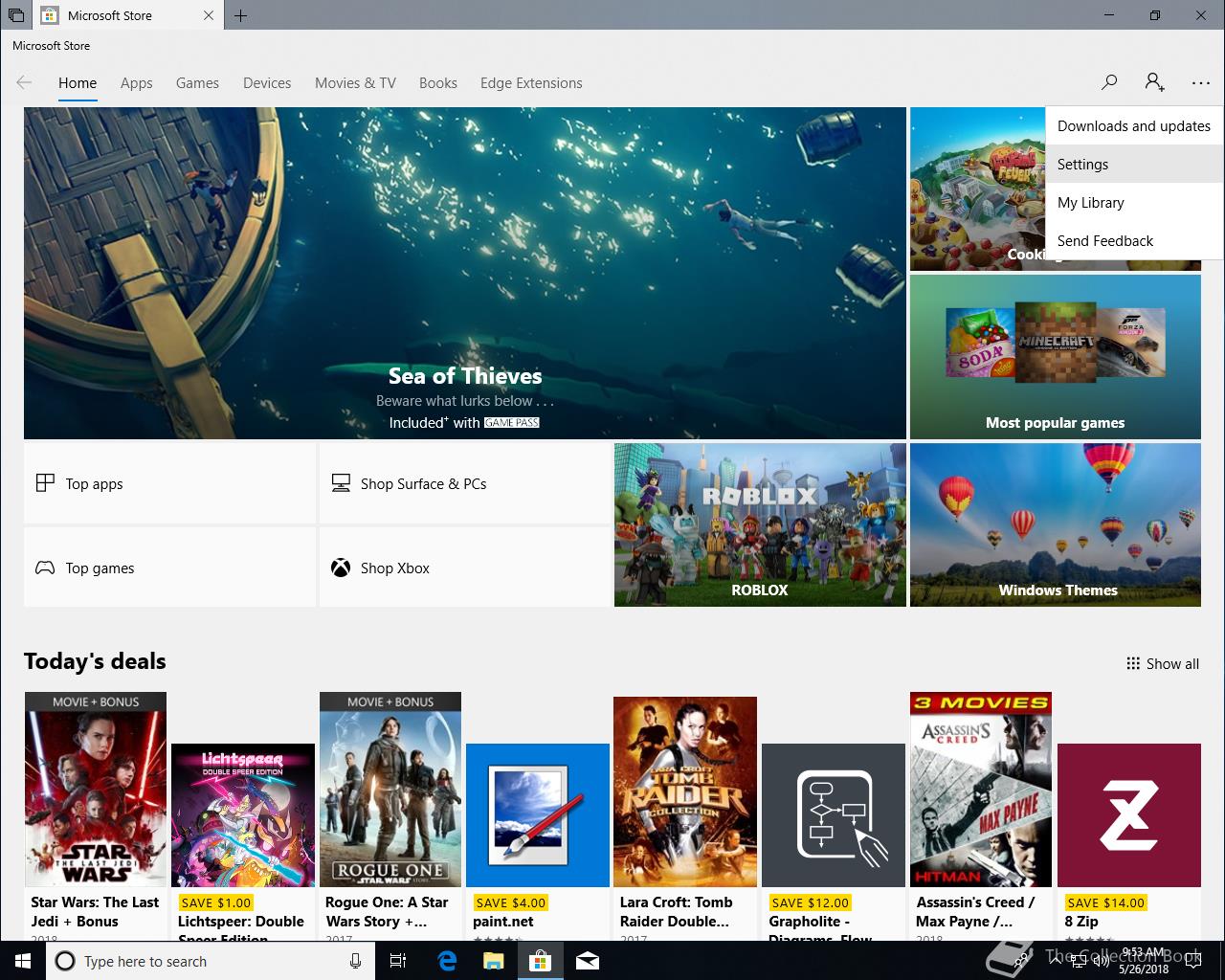
Task: Open File Explorer from the taskbar
Action: (494, 961)
